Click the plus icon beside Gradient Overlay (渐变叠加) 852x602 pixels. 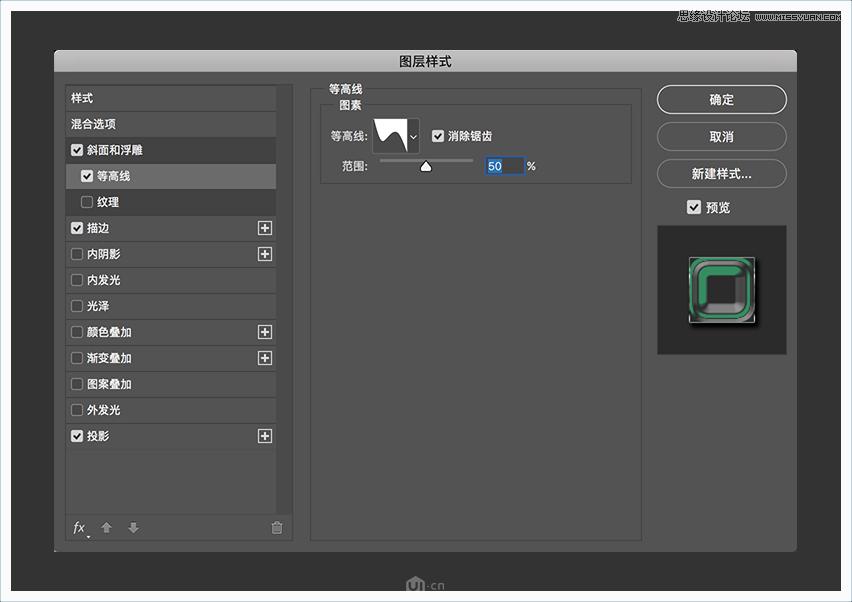265,358
